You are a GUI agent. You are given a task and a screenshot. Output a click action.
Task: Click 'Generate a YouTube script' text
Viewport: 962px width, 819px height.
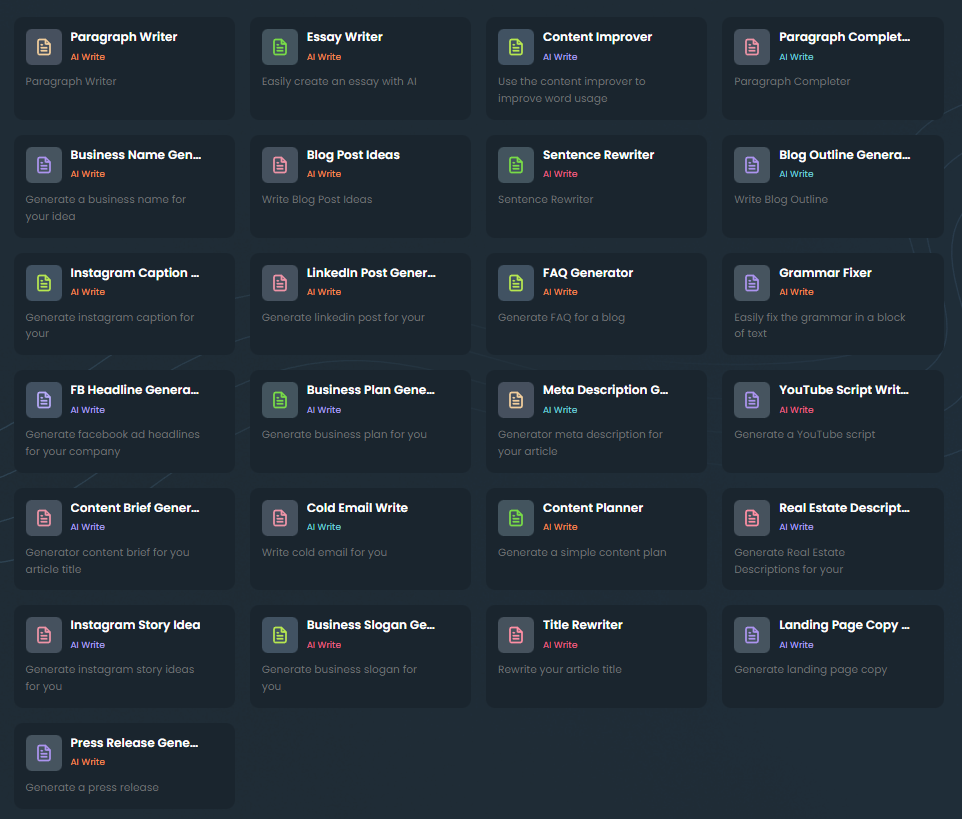tap(804, 434)
